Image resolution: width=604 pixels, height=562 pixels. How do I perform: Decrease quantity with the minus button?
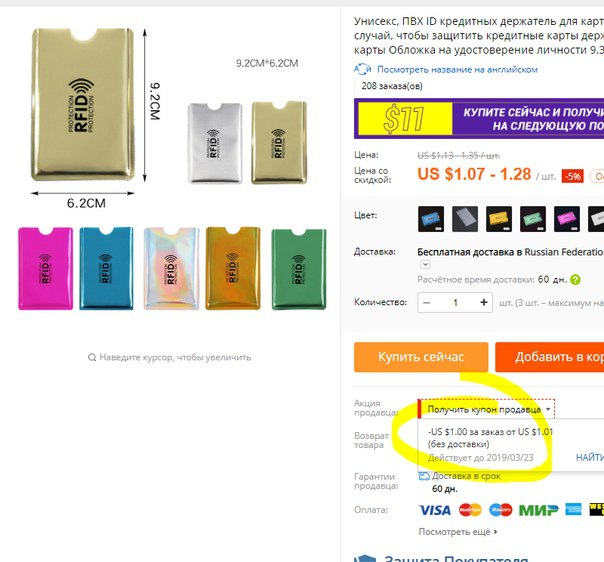426,303
